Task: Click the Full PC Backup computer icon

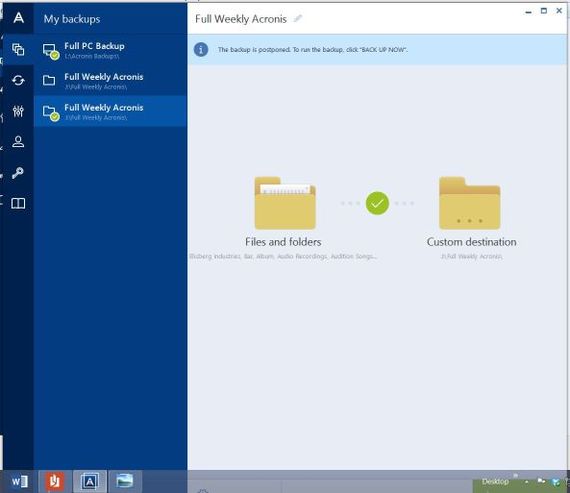Action: click(x=51, y=51)
